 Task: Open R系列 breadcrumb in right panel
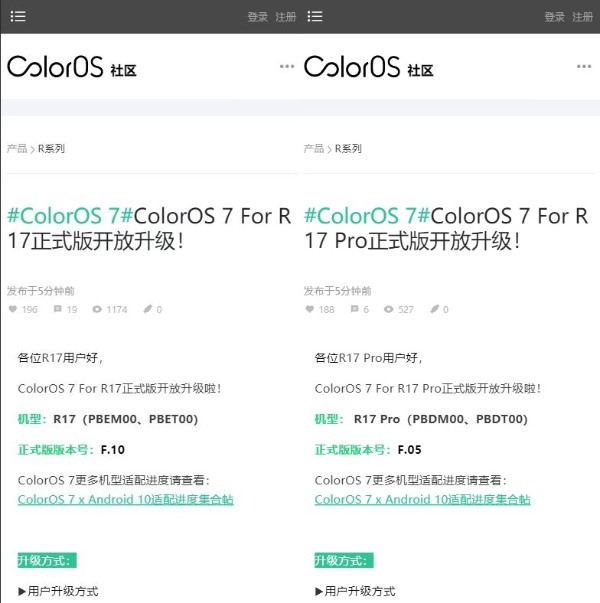[348, 149]
